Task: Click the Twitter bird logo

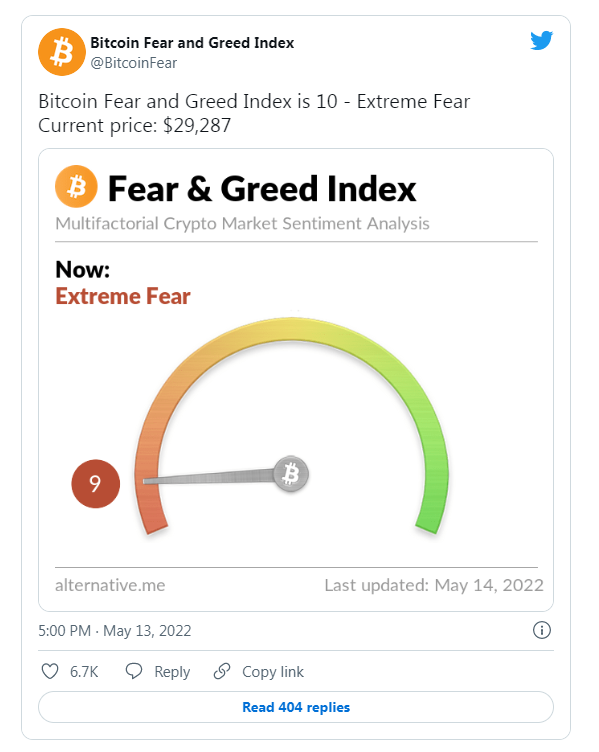Action: (x=541, y=40)
